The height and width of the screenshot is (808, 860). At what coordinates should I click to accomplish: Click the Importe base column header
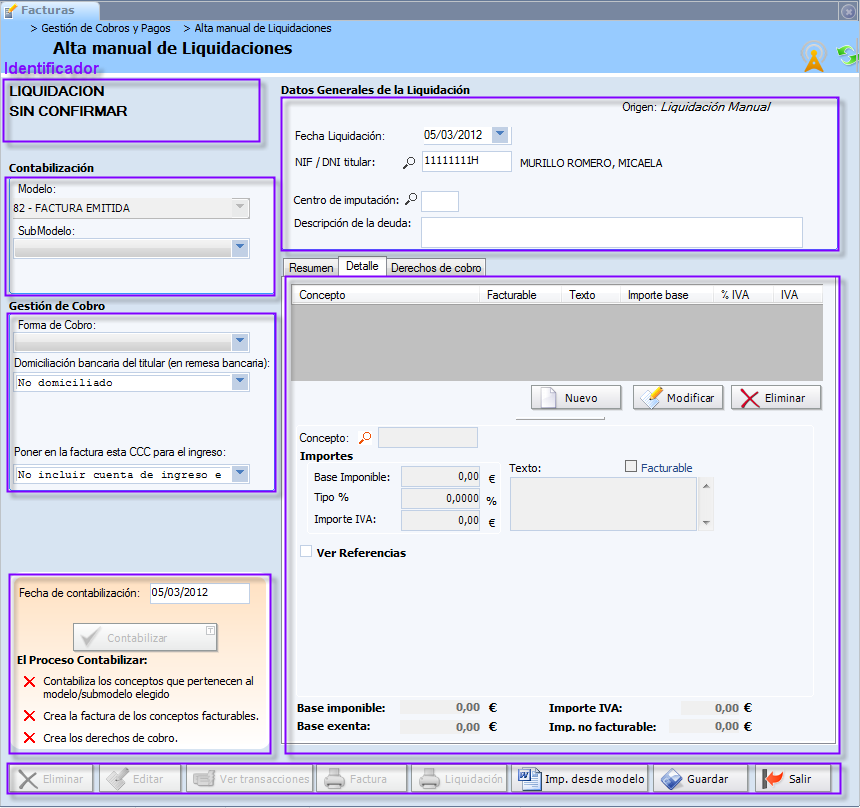666,295
